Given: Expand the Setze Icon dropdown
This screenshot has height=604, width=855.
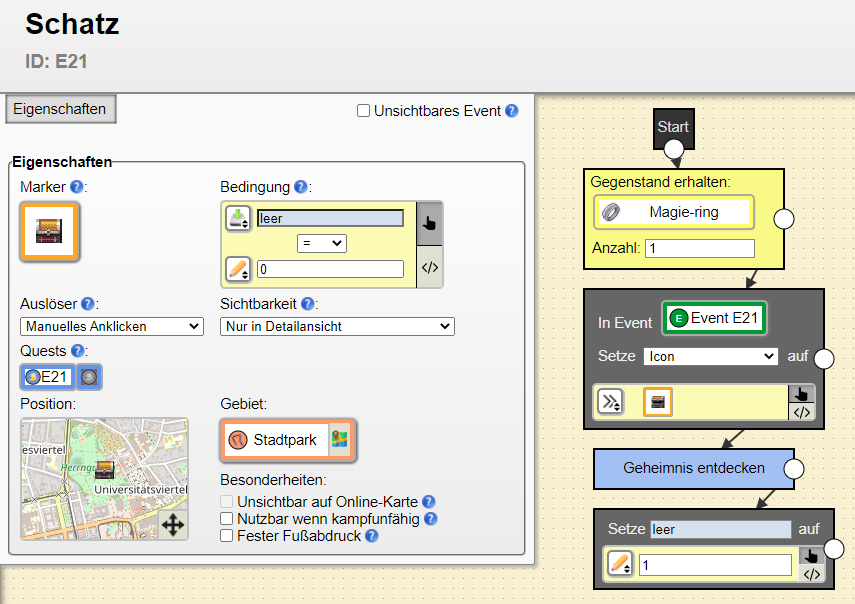Looking at the screenshot, I should click(711, 356).
